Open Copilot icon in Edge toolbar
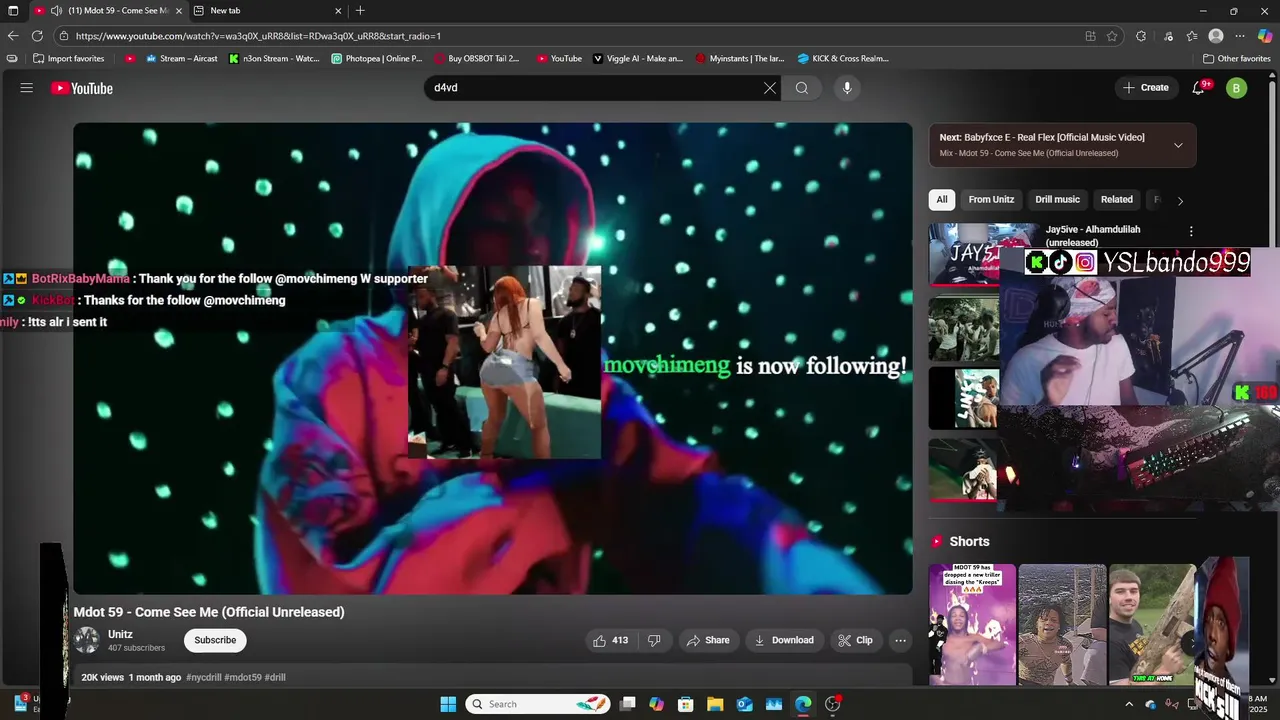This screenshot has width=1280, height=720. 1265,36
